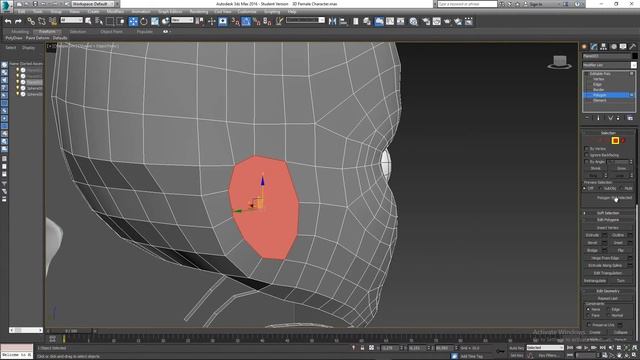Image resolution: width=640 pixels, height=360 pixels.
Task: Open the selection filter dropdown
Action: [71, 20]
